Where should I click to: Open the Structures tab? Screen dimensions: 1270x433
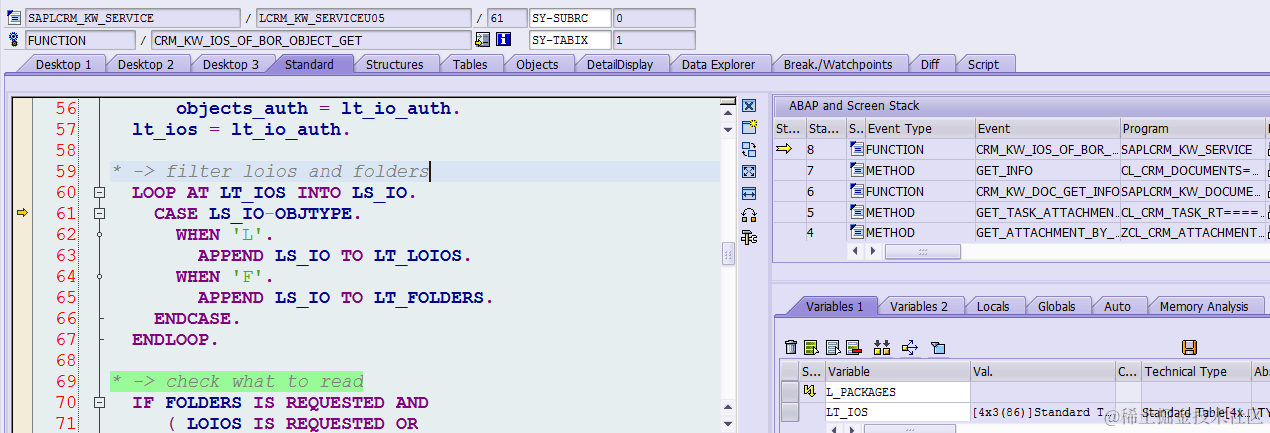[394, 64]
